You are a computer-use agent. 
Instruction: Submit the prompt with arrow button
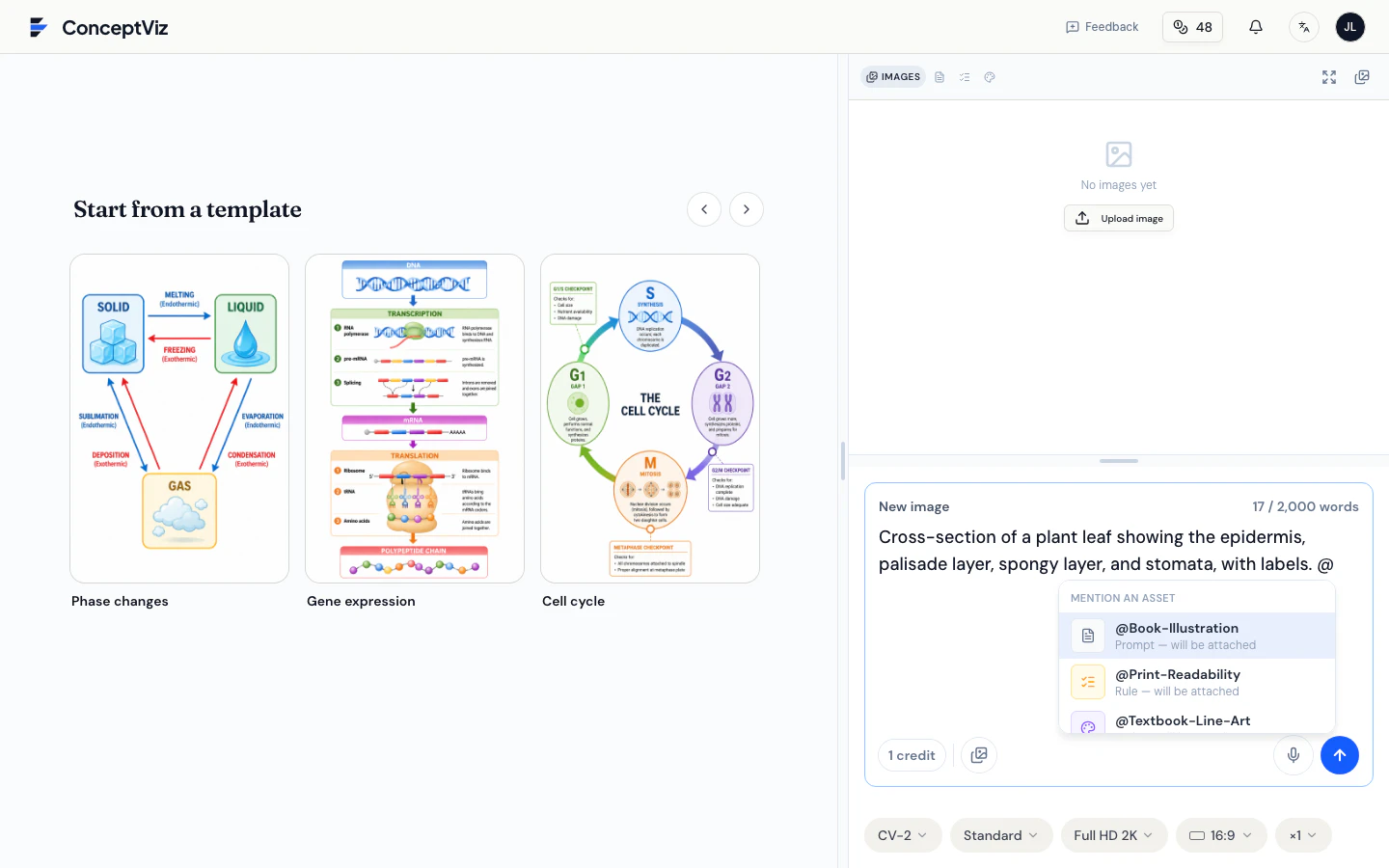point(1340,755)
